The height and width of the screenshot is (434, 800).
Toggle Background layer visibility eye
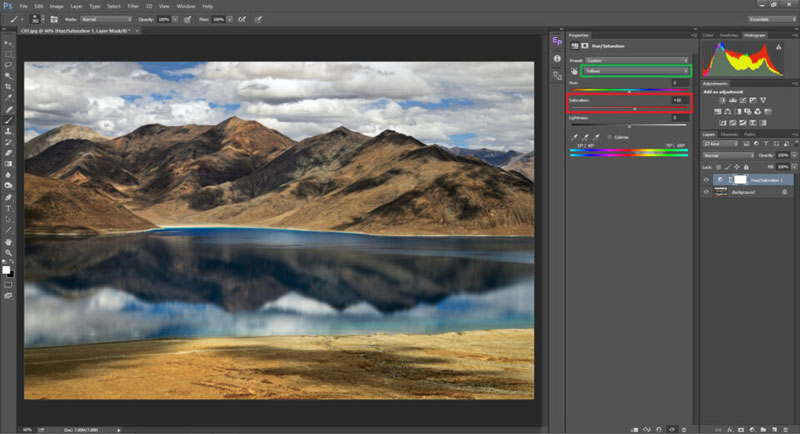coord(706,191)
